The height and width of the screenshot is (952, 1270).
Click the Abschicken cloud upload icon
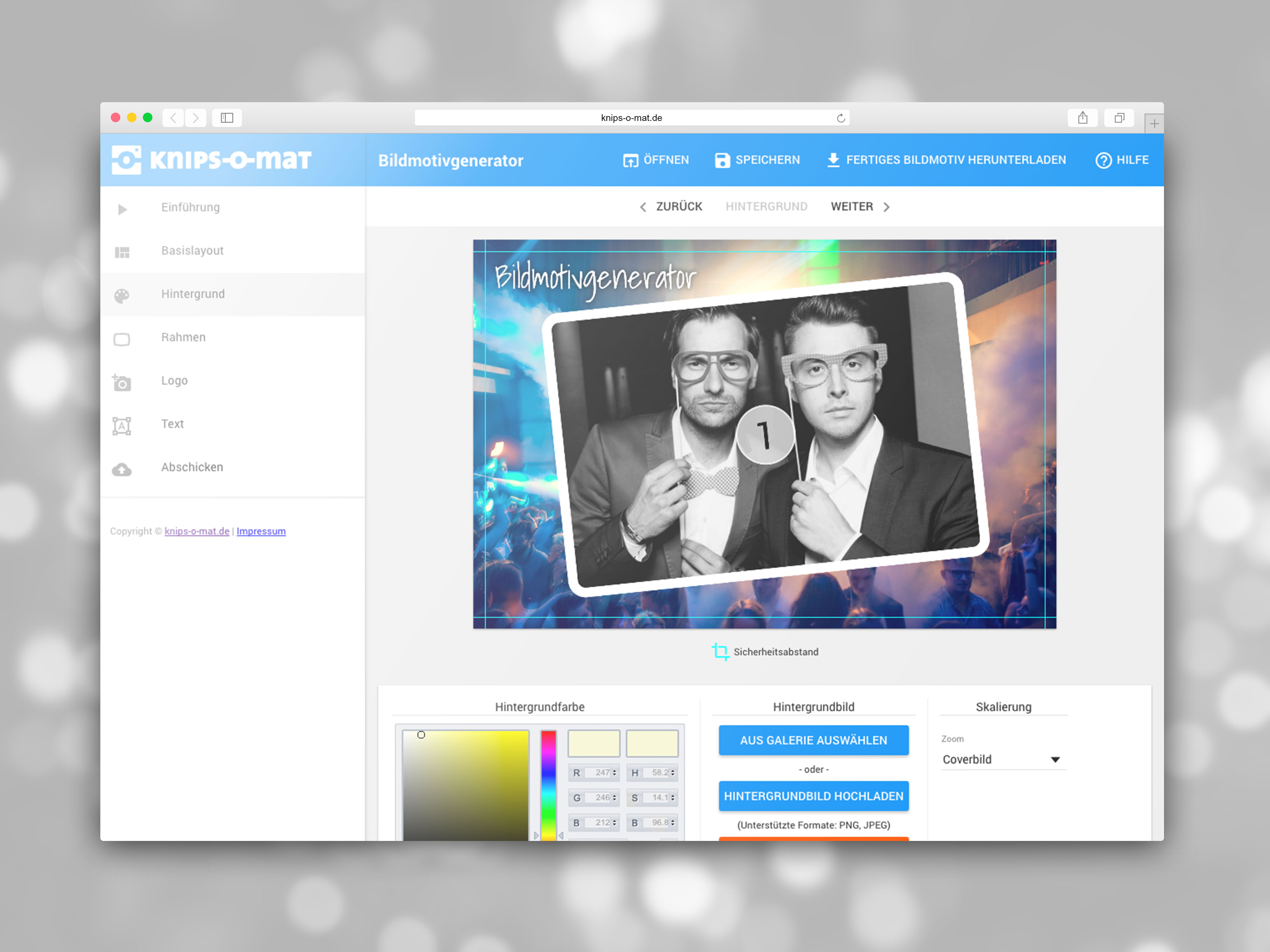coord(122,470)
